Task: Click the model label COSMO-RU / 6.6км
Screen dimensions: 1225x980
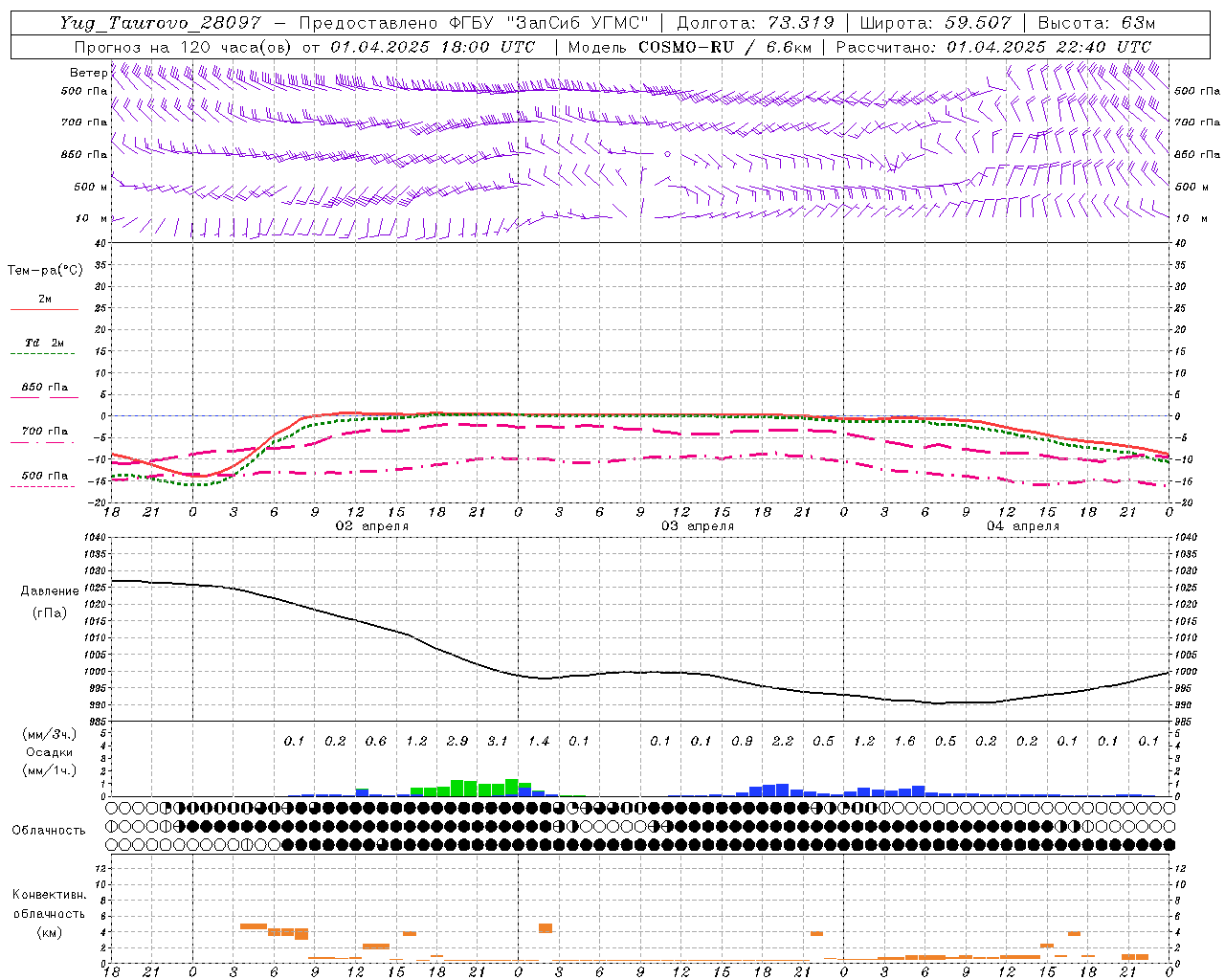Action: point(725,47)
